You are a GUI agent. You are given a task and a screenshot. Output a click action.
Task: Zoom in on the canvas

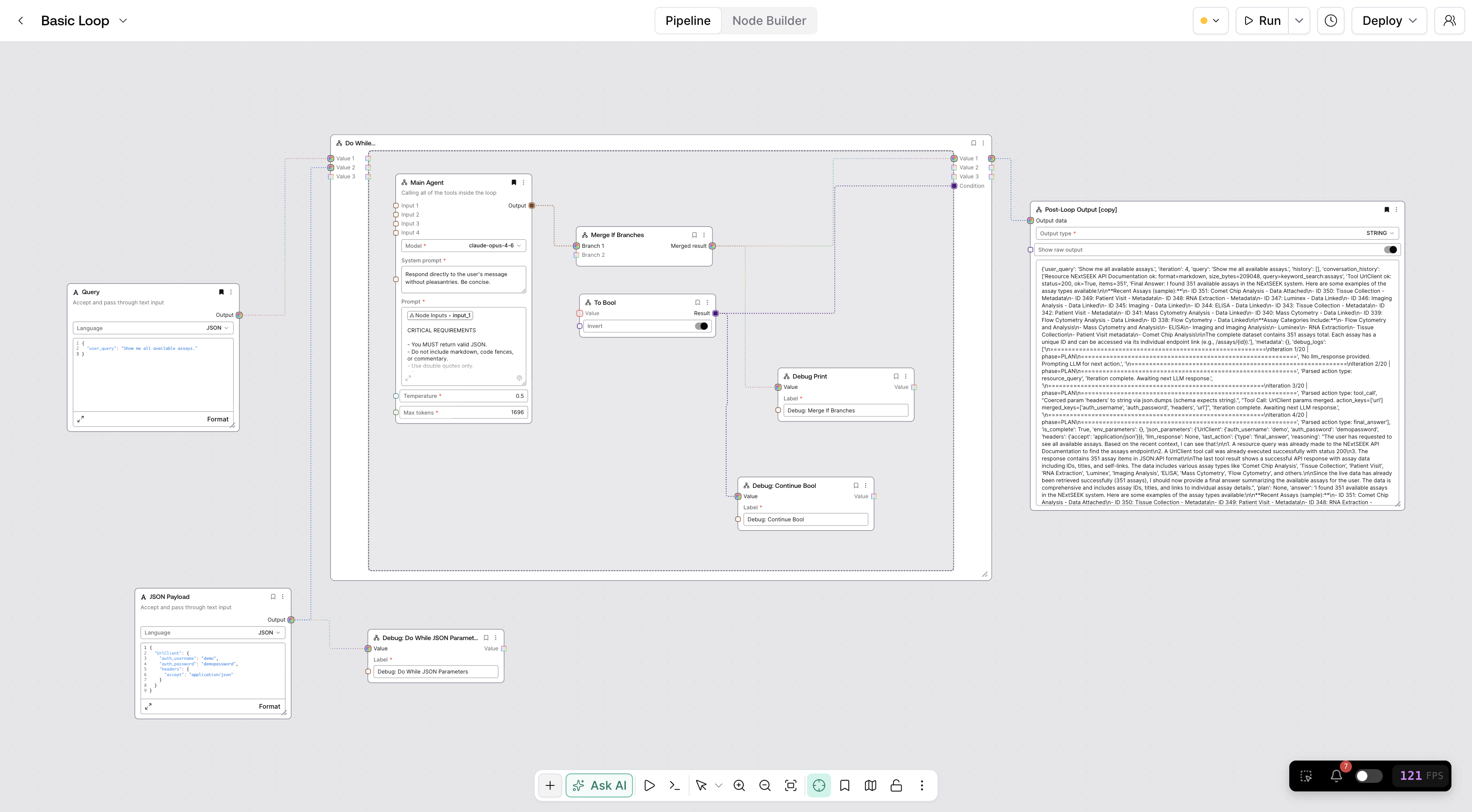click(739, 785)
